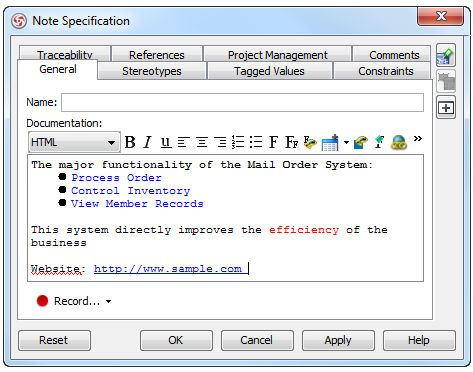
Task: Insert a table into documentation
Action: [330, 143]
